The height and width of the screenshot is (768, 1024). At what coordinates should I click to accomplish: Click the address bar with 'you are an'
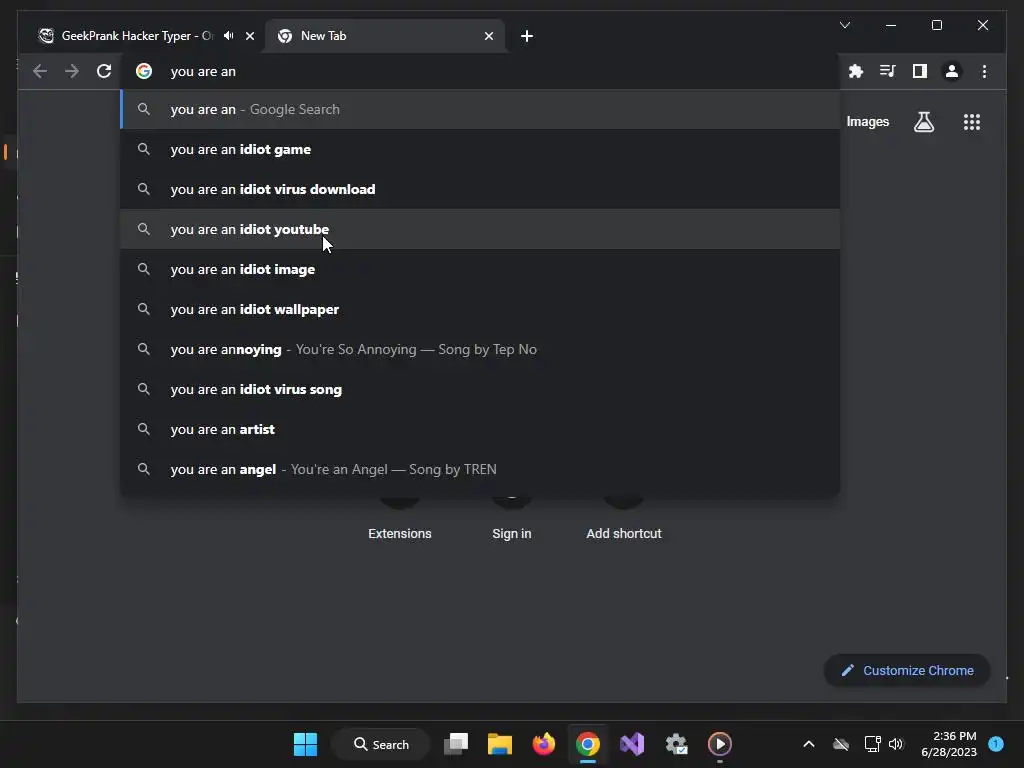(480, 71)
